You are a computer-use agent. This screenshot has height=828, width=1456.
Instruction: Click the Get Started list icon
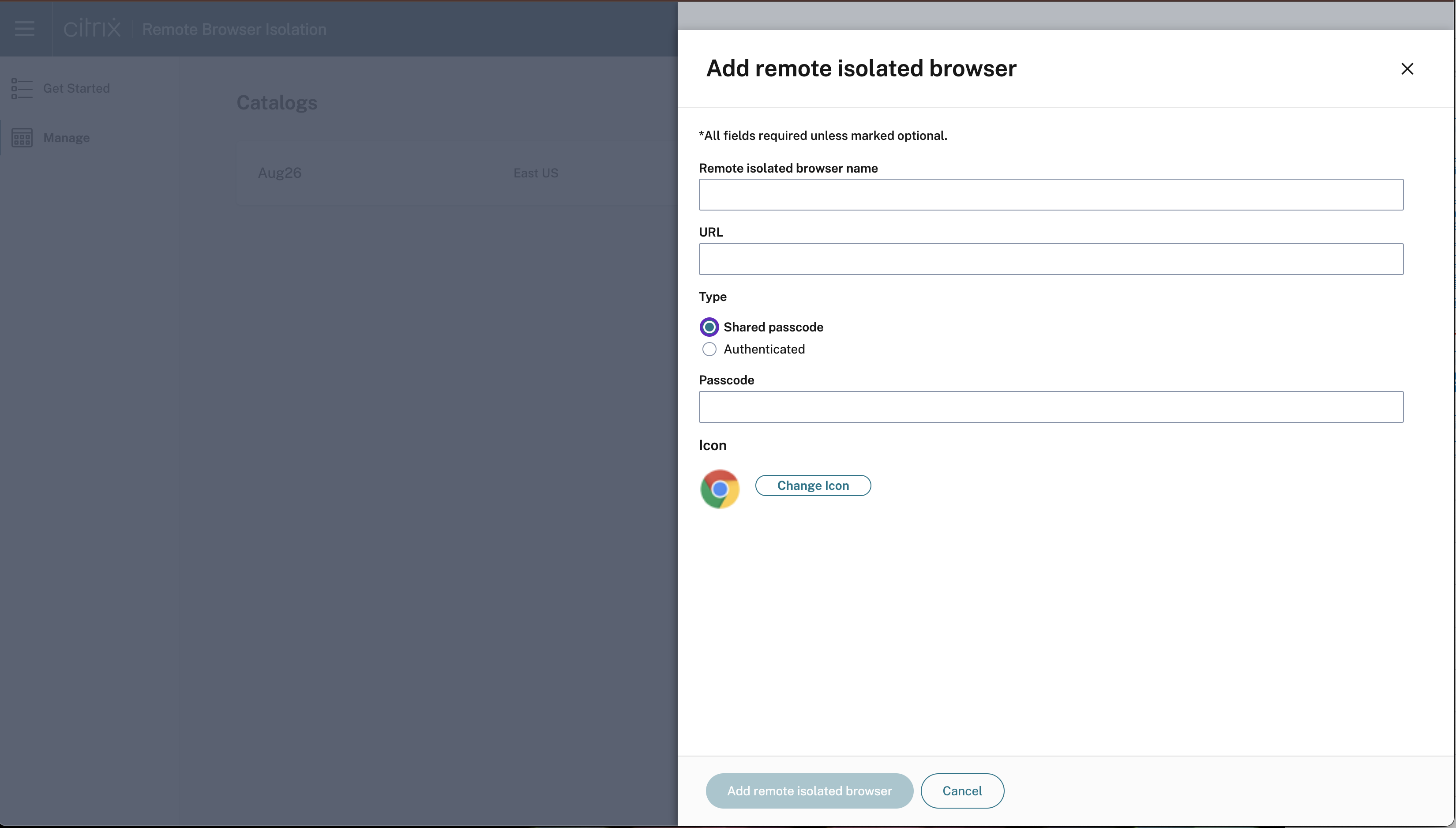(x=22, y=89)
